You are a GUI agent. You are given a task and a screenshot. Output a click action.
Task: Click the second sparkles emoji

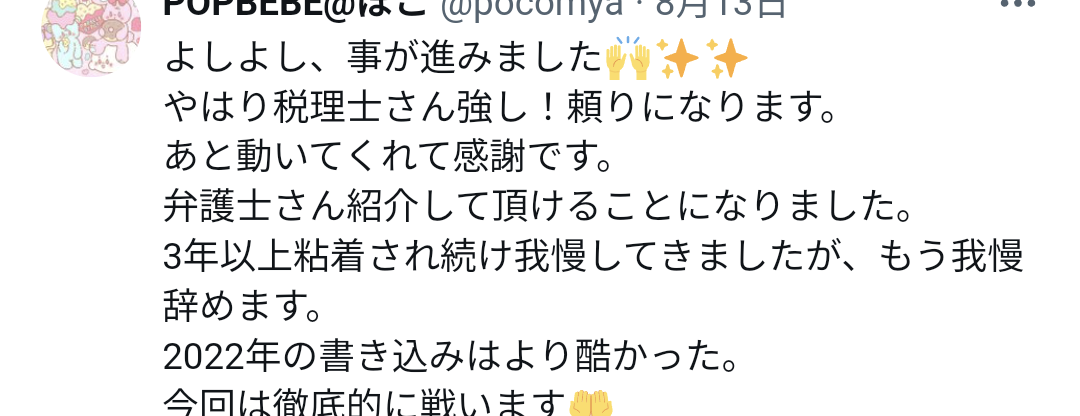pos(726,59)
